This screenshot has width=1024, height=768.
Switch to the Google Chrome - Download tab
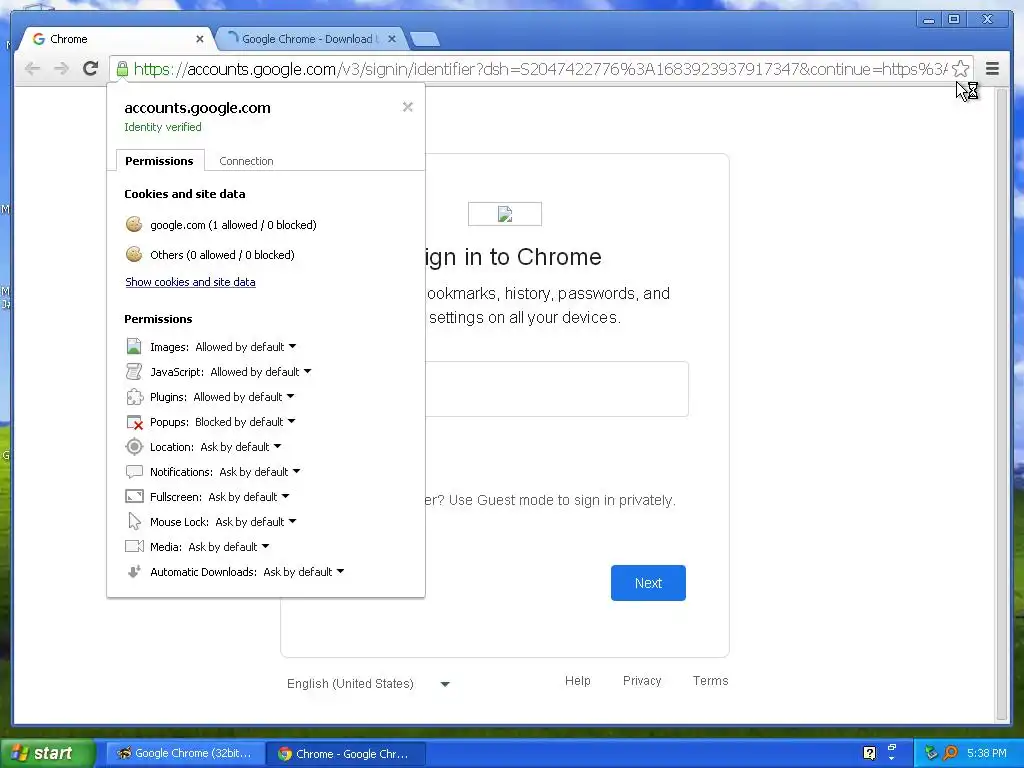click(310, 39)
